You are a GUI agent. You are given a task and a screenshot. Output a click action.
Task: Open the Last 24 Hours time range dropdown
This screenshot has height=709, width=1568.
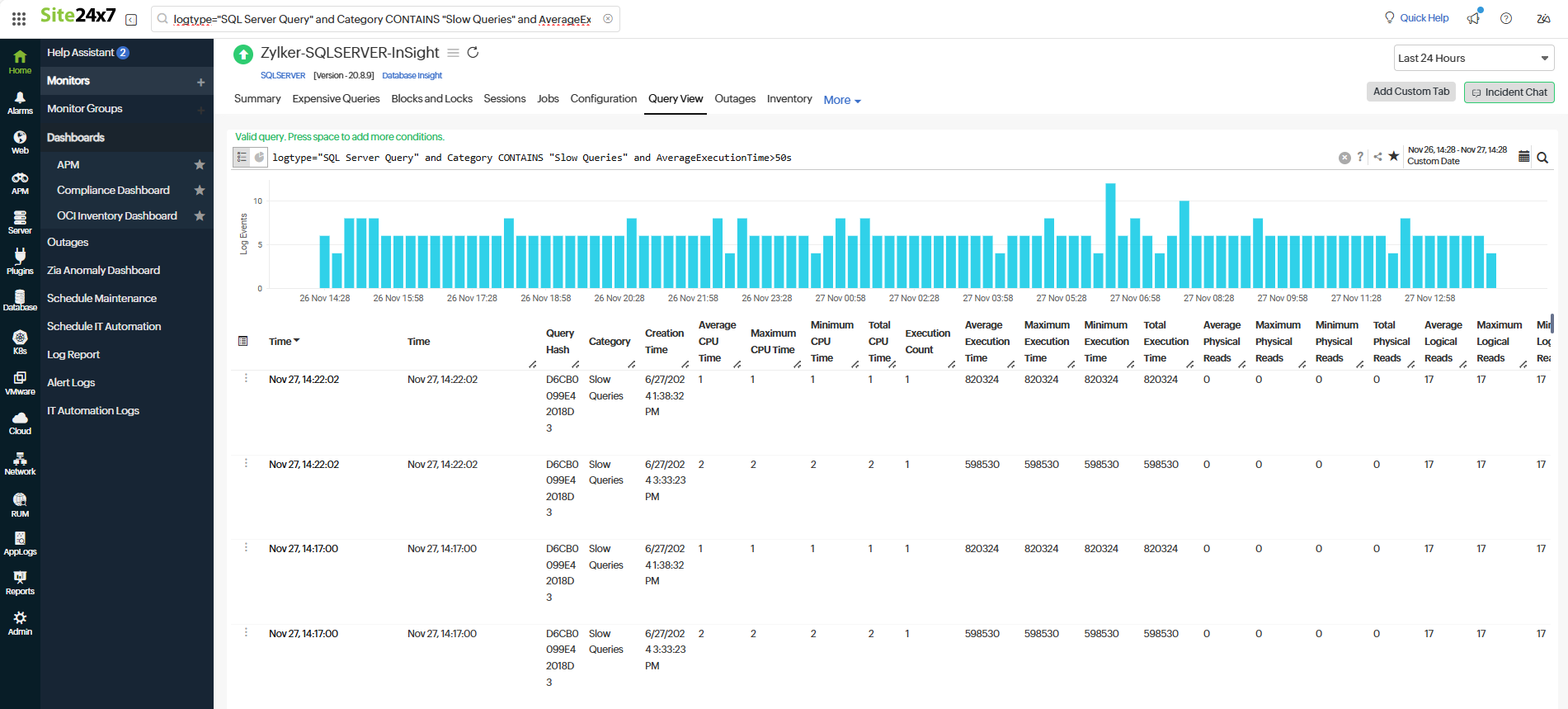1474,58
